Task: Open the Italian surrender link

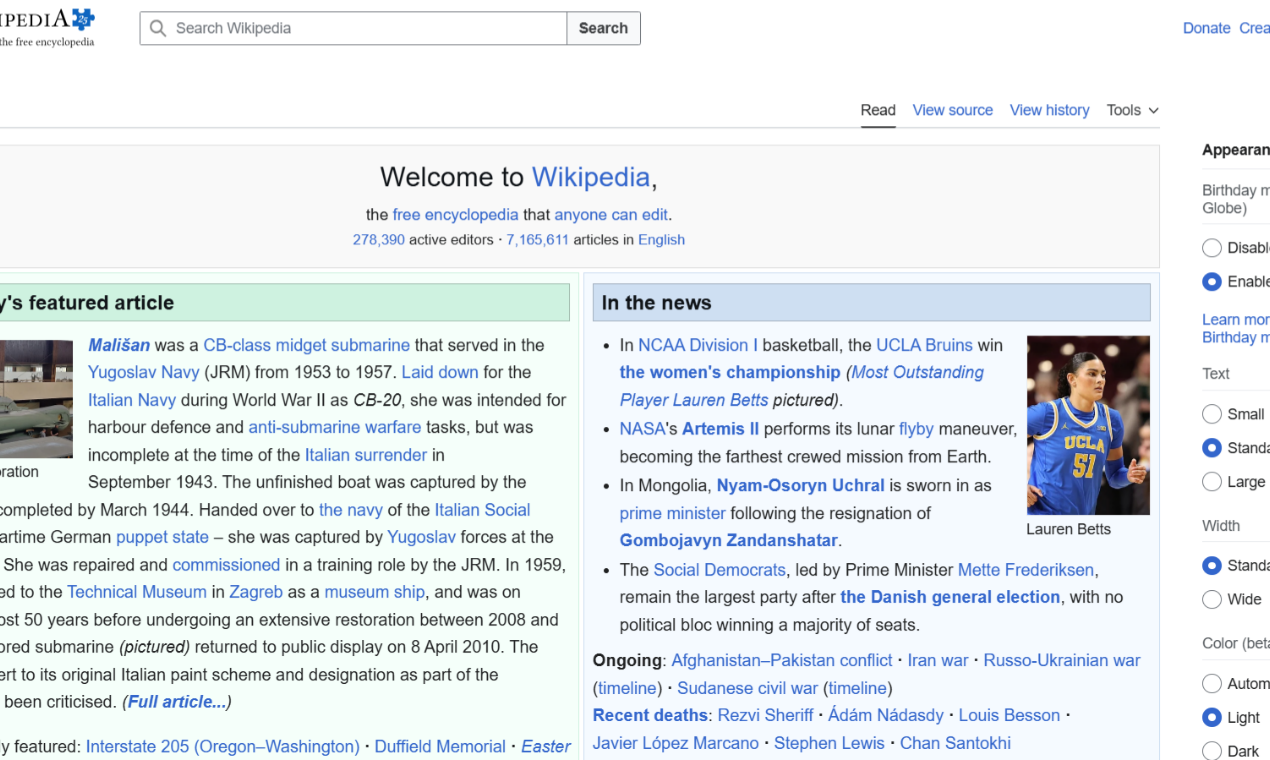Action: pyautogui.click(x=366, y=454)
